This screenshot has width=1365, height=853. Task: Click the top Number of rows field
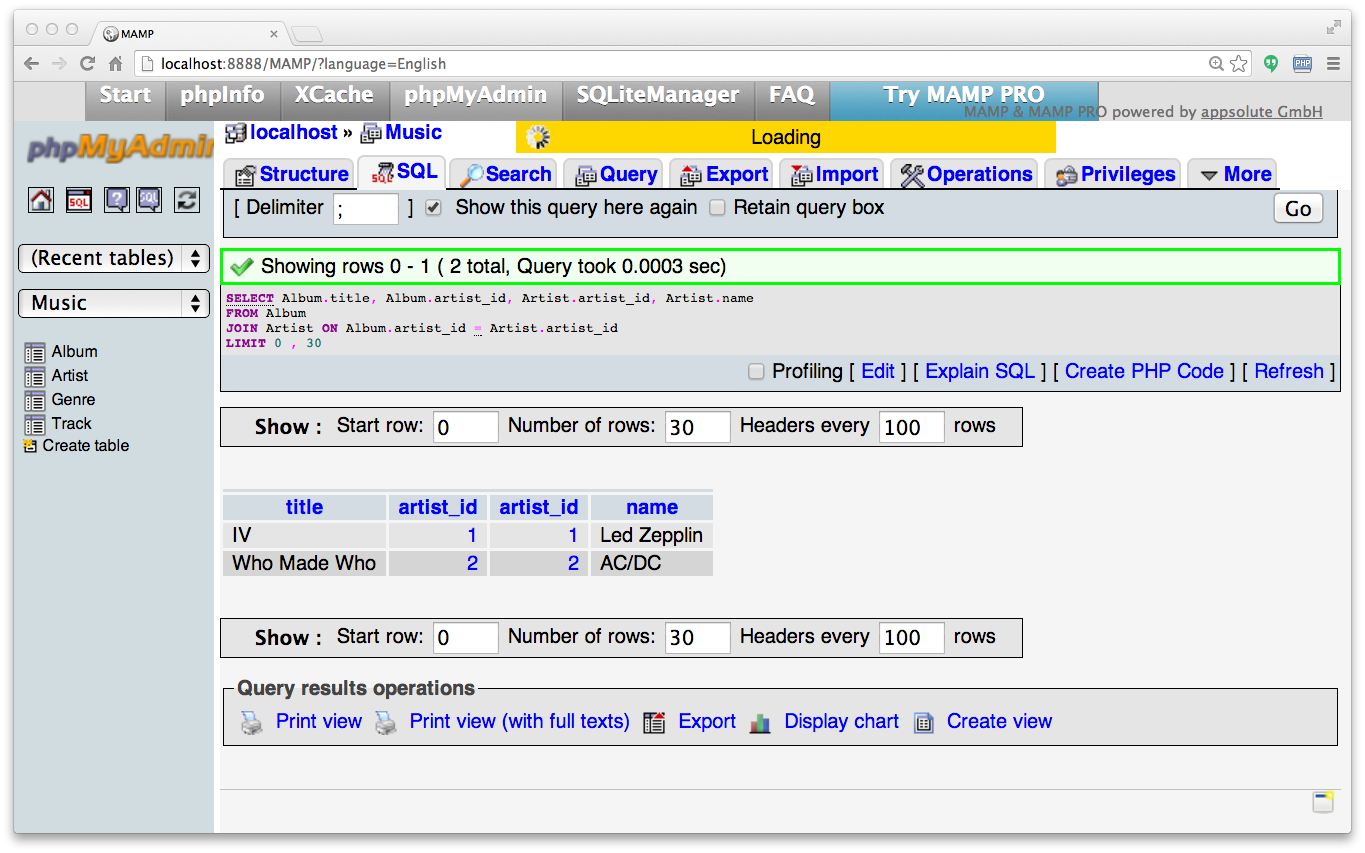(698, 427)
